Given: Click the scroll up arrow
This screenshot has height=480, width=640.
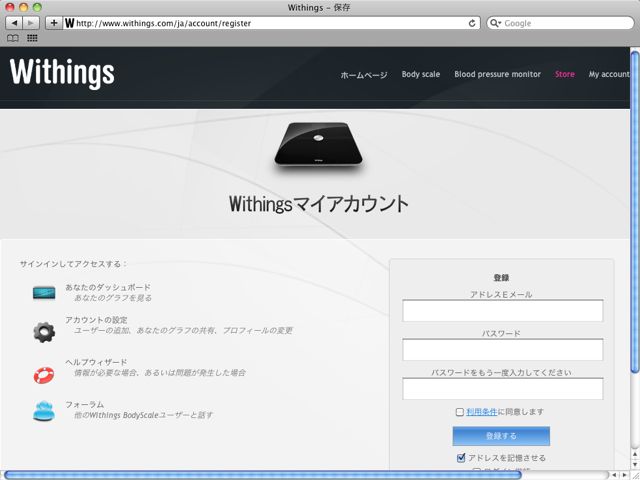Looking at the screenshot, I should pyautogui.click(x=635, y=454).
